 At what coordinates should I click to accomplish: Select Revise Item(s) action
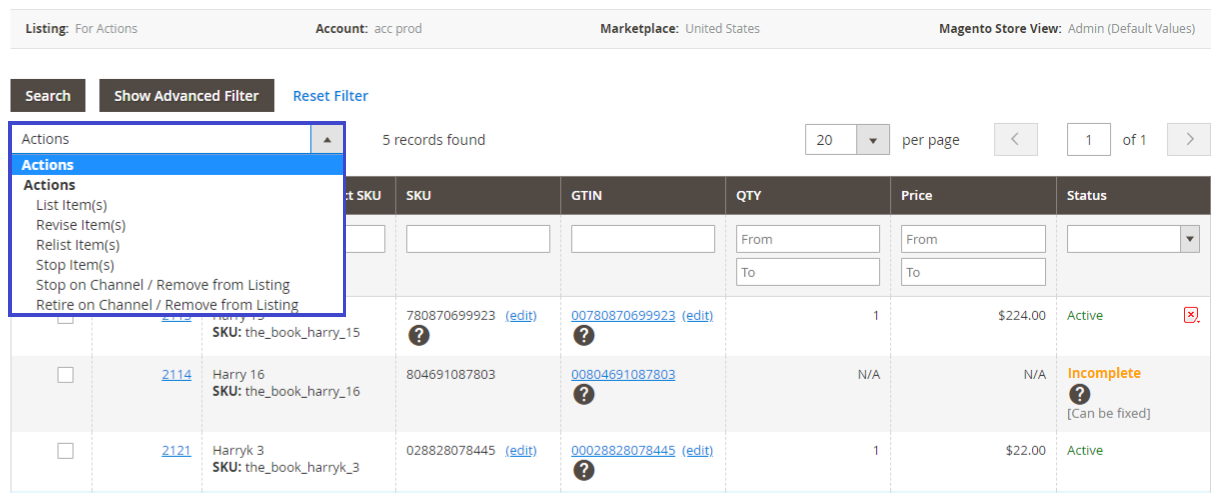pos(81,225)
